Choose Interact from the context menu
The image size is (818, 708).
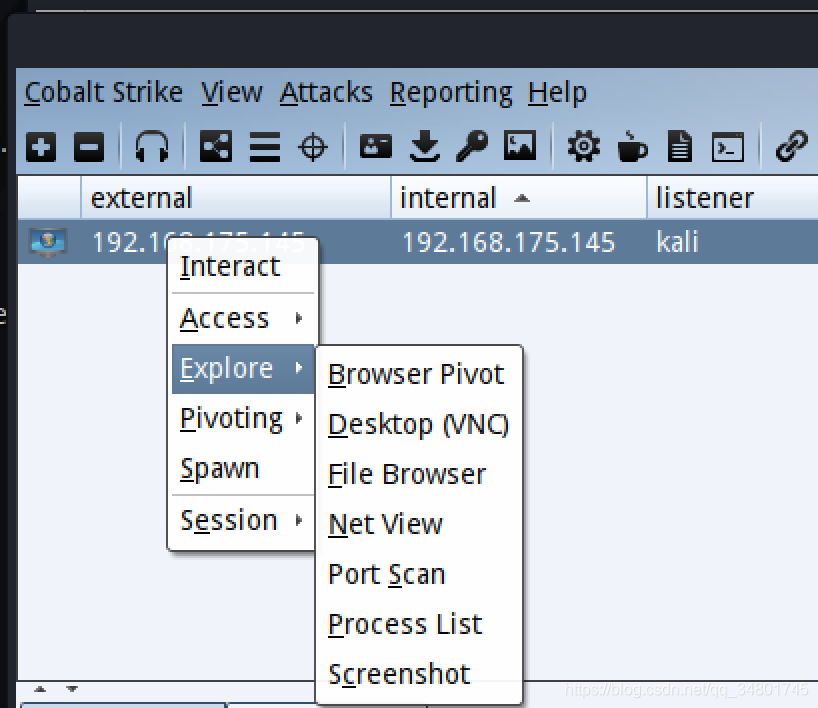pyautogui.click(x=243, y=267)
